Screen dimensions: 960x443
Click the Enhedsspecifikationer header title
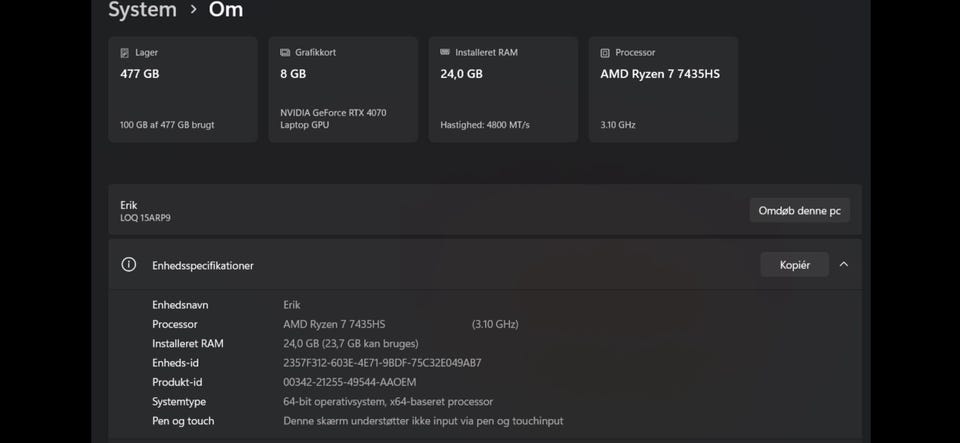[203, 266]
